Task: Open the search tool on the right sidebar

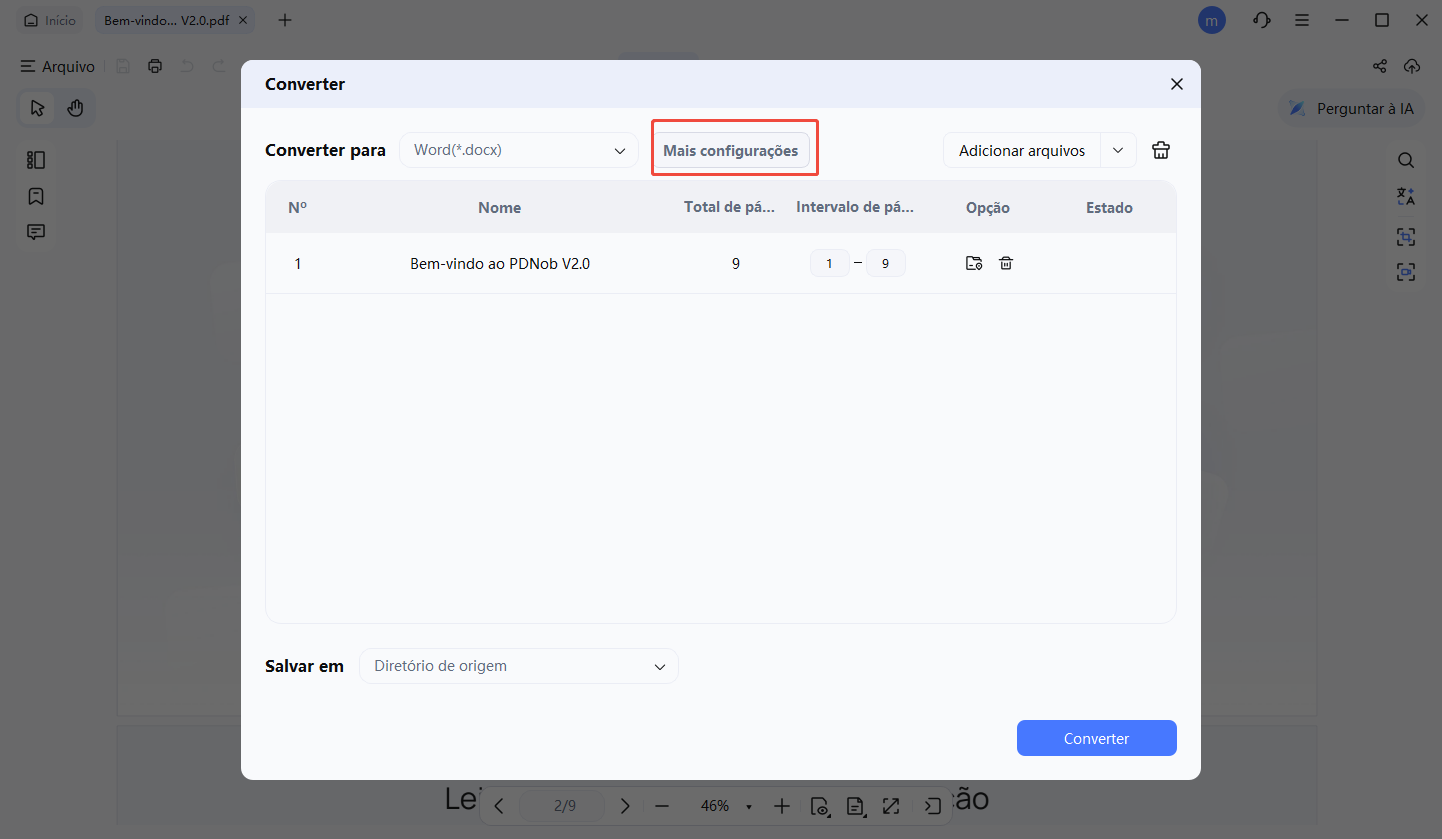Action: [1406, 159]
